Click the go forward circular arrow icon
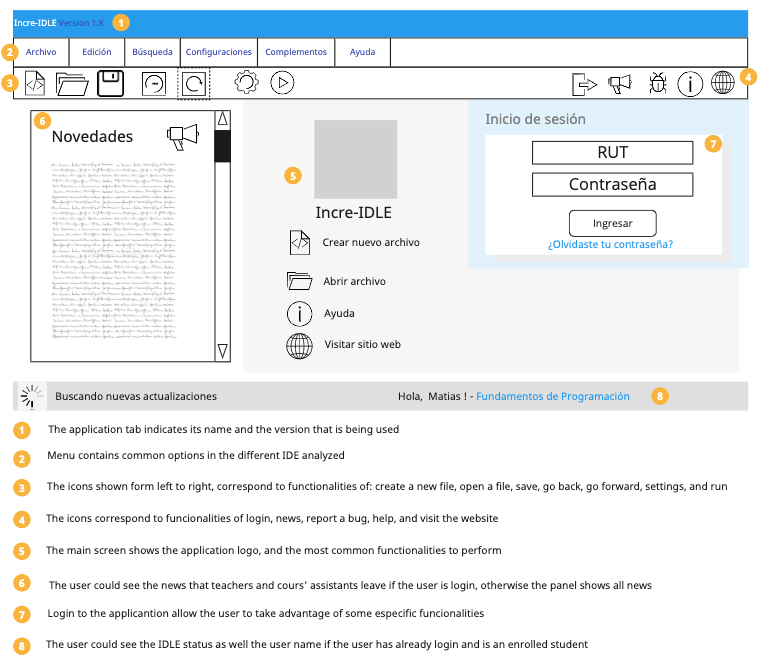The image size is (766, 669). coord(194,83)
